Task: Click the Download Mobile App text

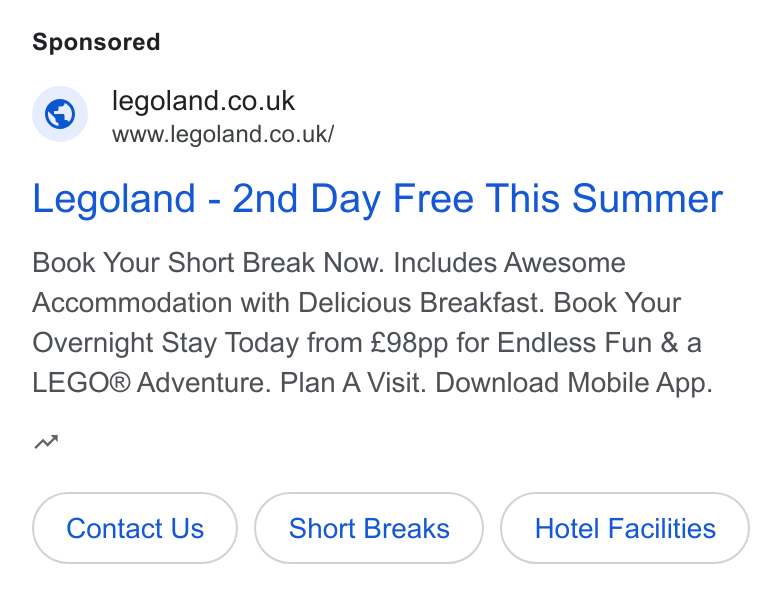Action: click(574, 383)
